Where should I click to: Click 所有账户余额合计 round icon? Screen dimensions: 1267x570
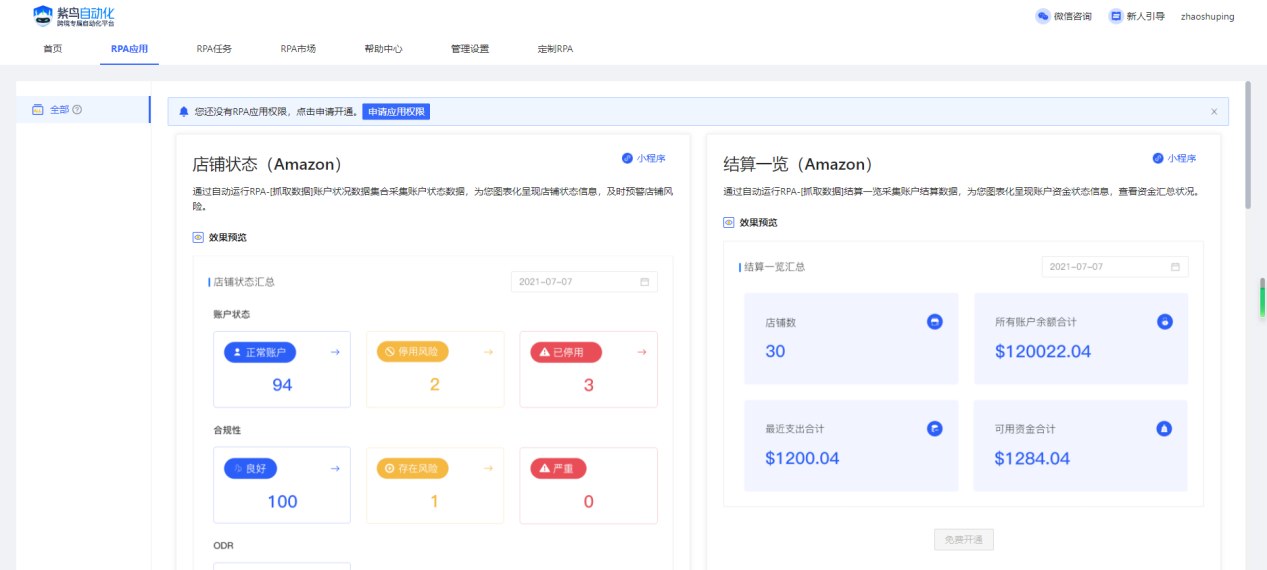[1165, 322]
